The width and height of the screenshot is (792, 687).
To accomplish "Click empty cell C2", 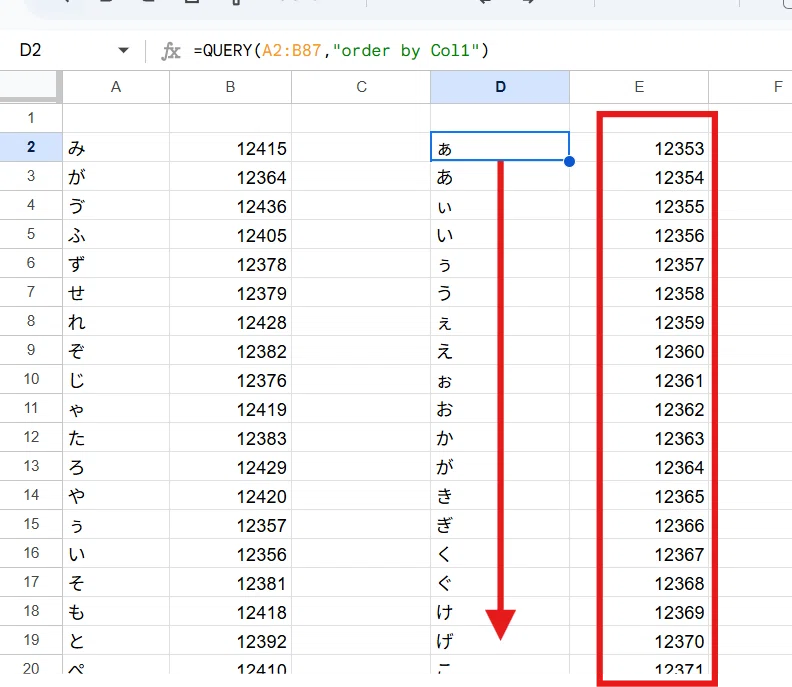I will click(361, 148).
